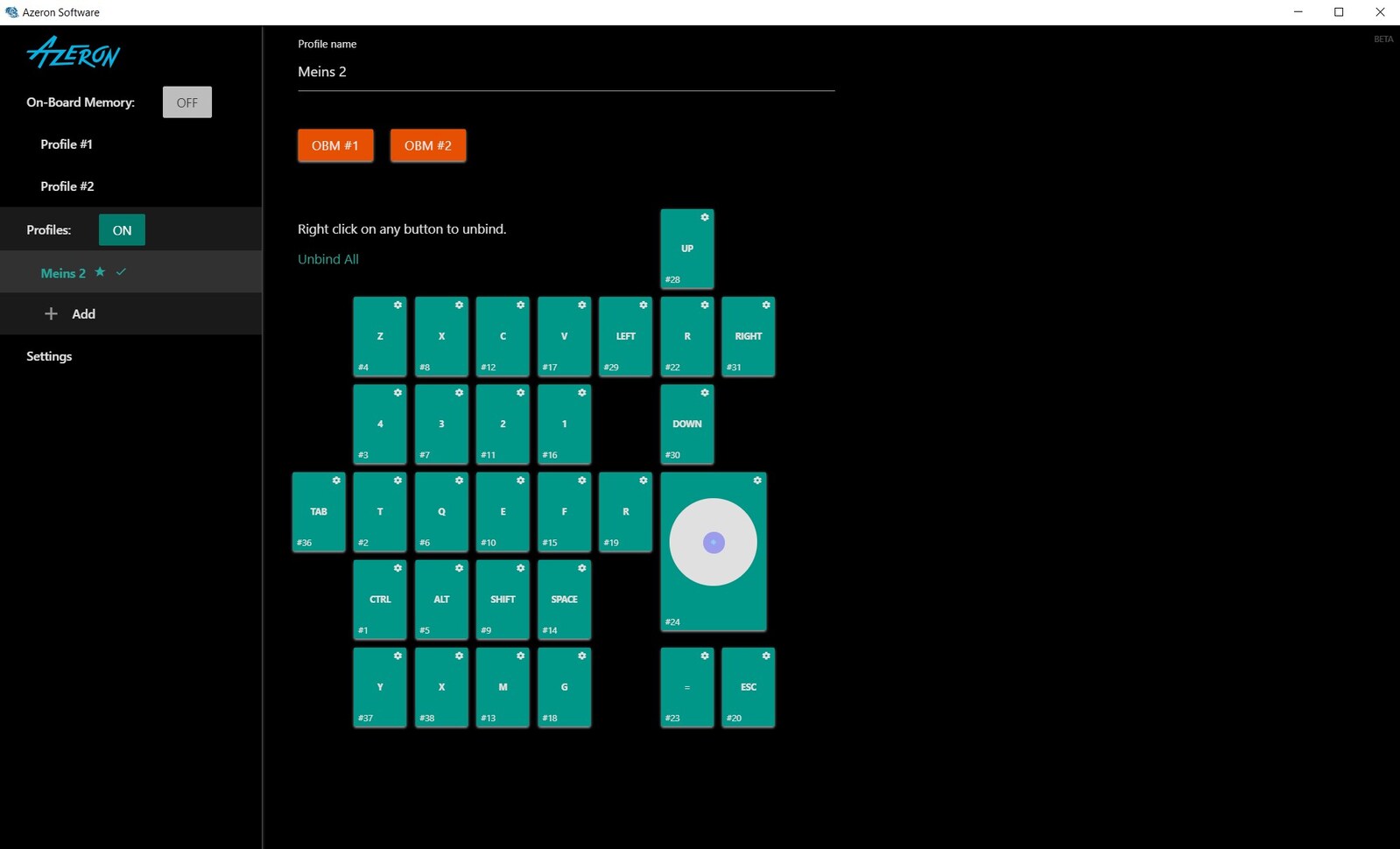
Task: Click the gear icon on CTRL button #1
Action: (x=397, y=568)
